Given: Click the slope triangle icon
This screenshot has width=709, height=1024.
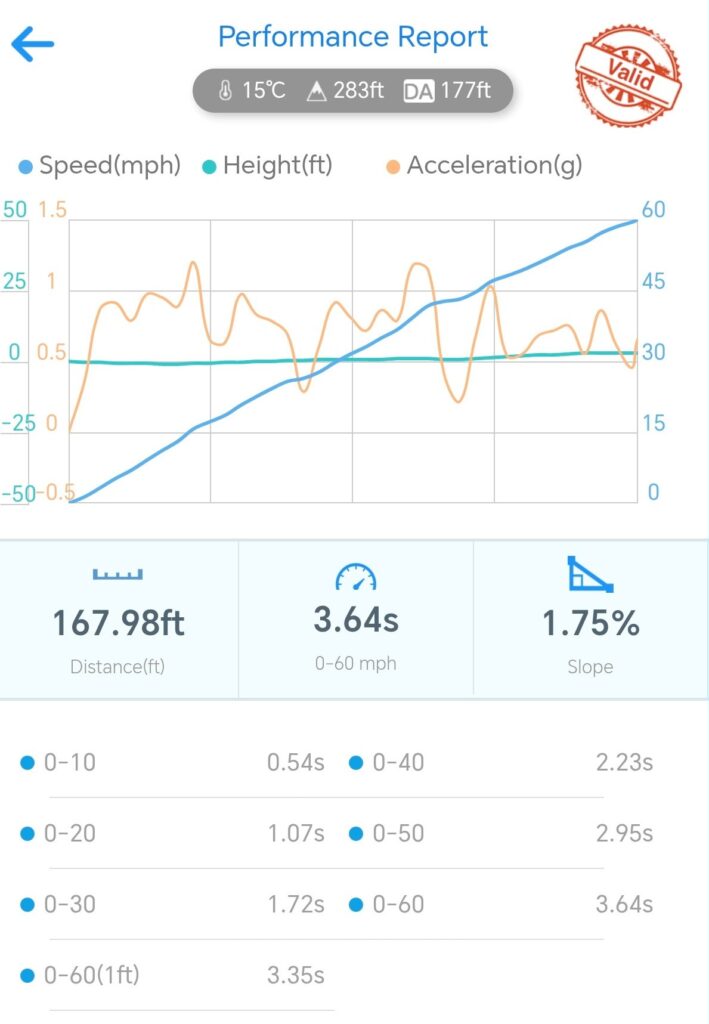Looking at the screenshot, I should click(589, 574).
